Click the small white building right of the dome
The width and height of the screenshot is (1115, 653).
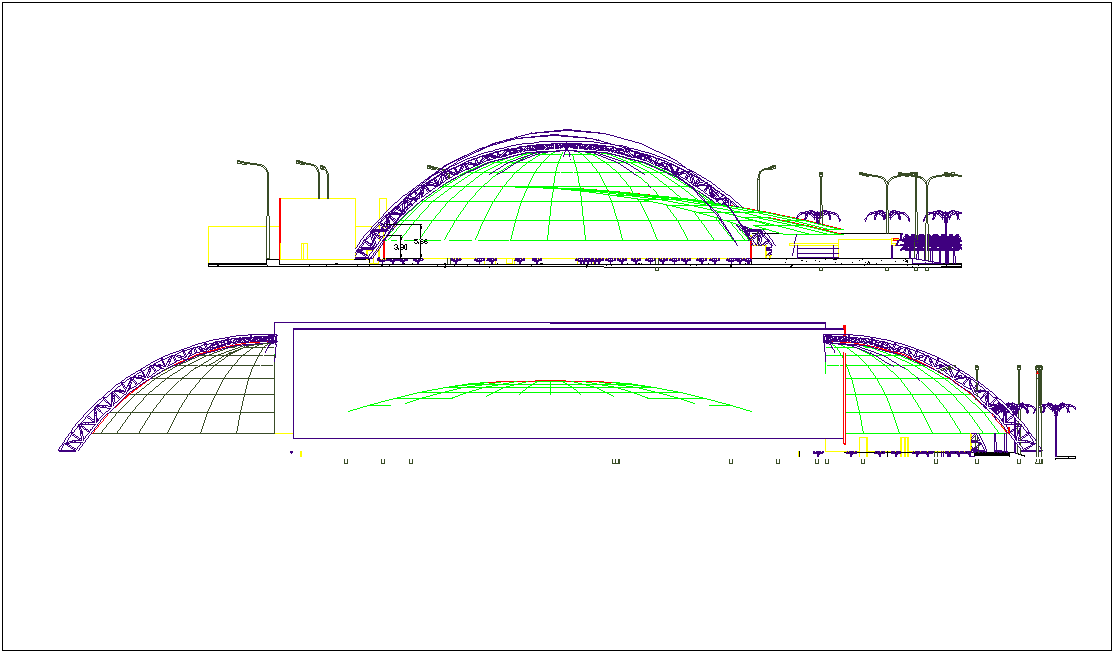click(817, 248)
